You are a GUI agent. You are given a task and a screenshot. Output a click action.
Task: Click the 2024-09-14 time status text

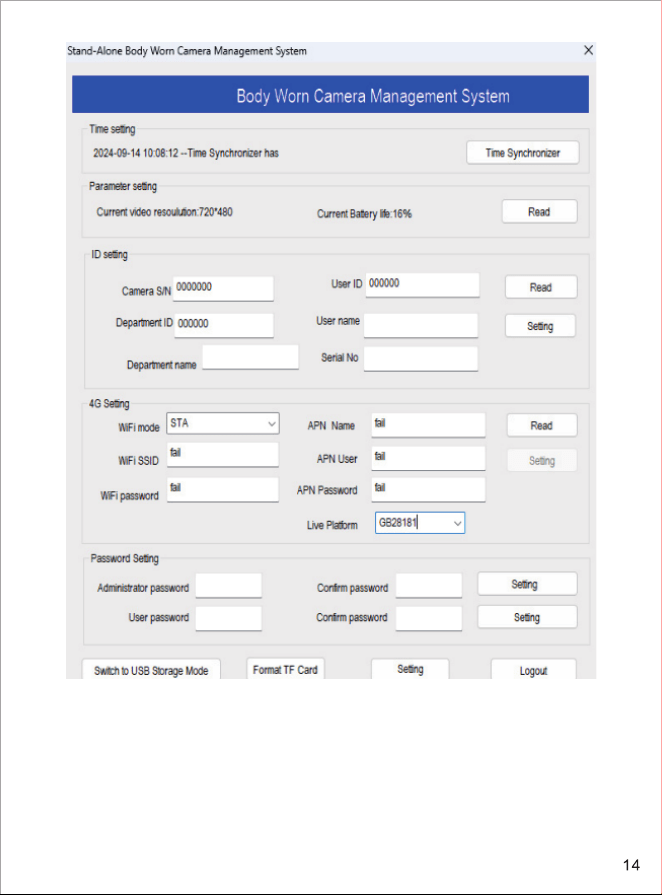pyautogui.click(x=186, y=153)
